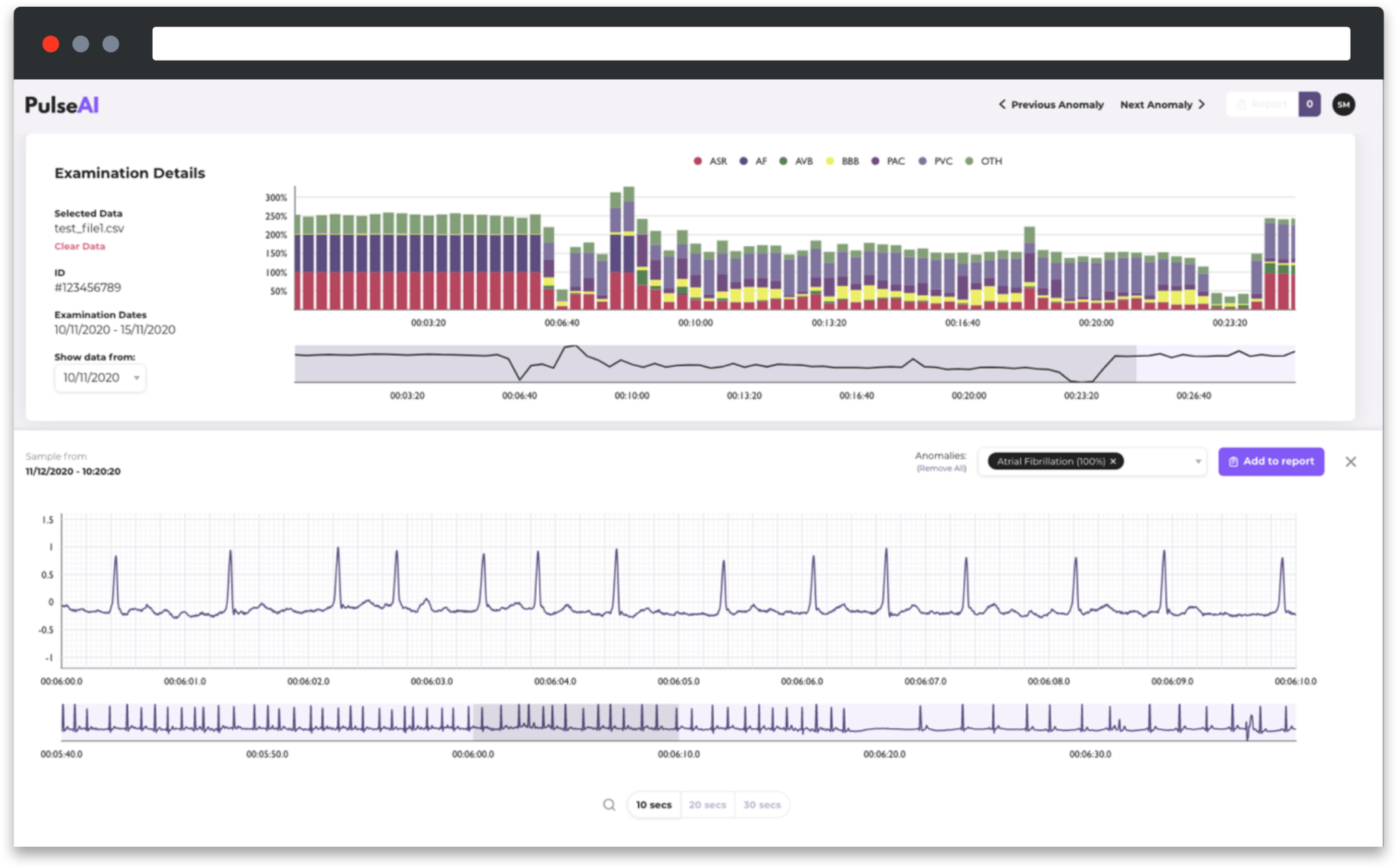Viewport: 1397px width, 868px height.
Task: Click the browser address bar
Action: click(x=751, y=44)
